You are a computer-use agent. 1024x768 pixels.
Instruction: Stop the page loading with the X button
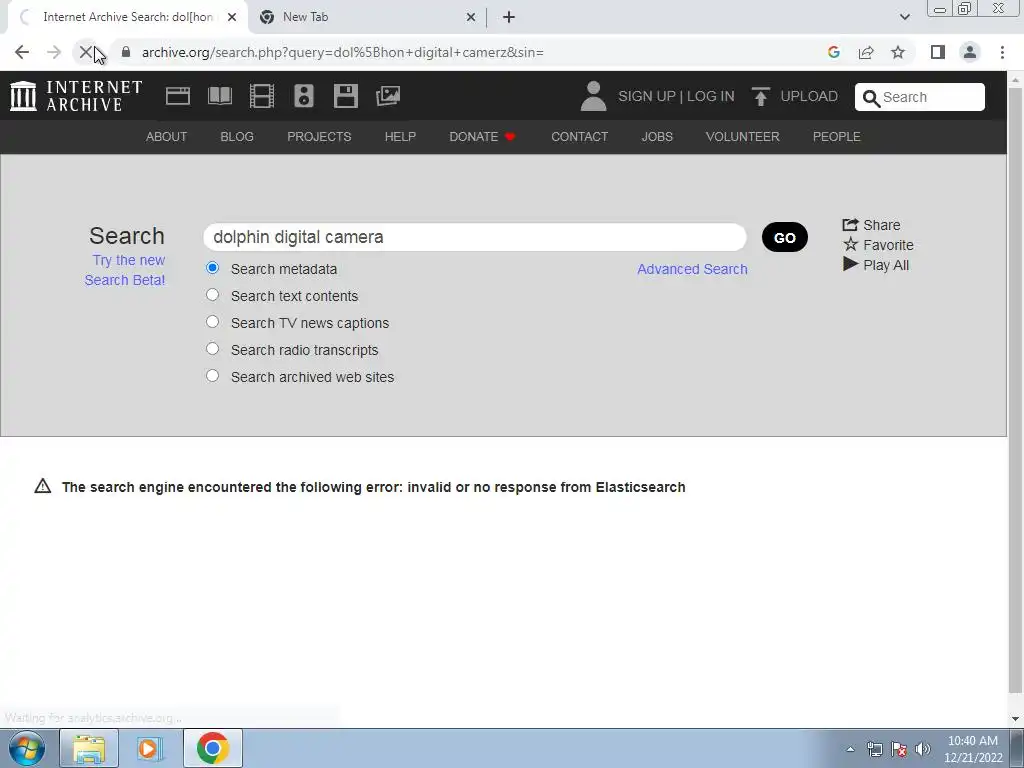click(x=86, y=52)
